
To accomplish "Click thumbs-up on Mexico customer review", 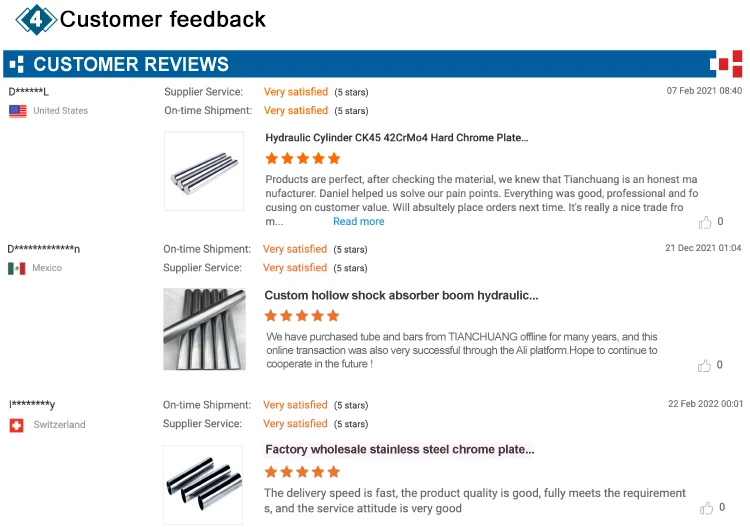I will [x=706, y=365].
